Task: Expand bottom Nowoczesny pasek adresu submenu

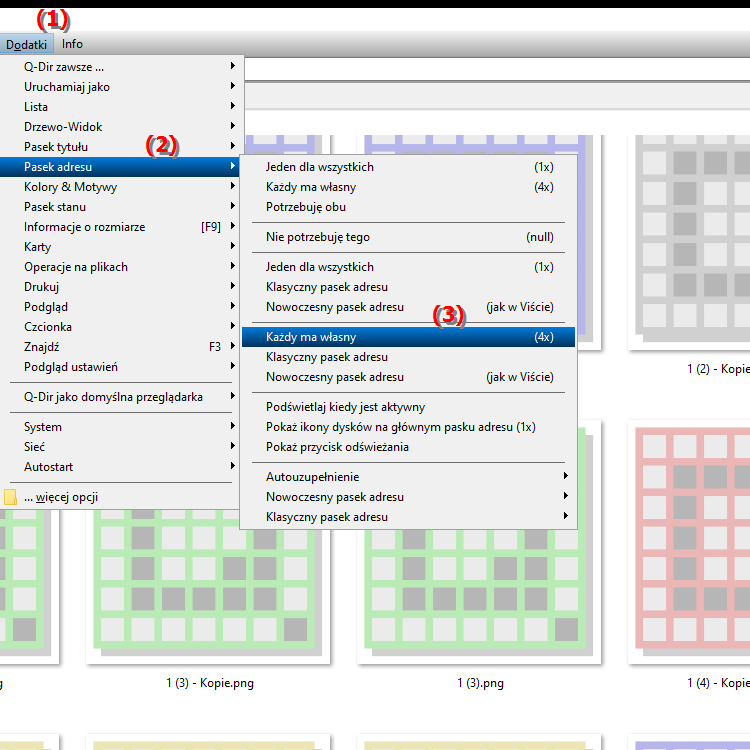Action: point(408,497)
